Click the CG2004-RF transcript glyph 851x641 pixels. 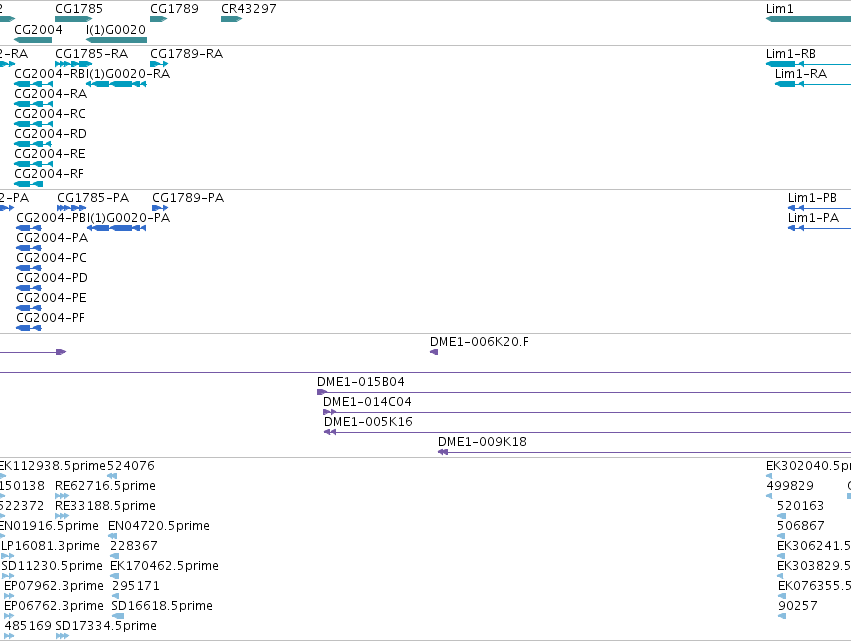click(28, 184)
